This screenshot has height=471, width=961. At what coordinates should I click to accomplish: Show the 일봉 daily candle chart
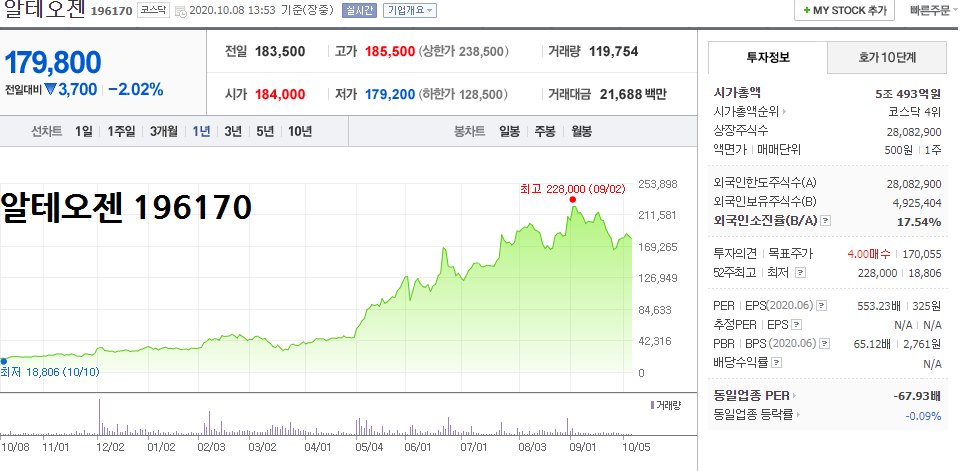[x=509, y=131]
